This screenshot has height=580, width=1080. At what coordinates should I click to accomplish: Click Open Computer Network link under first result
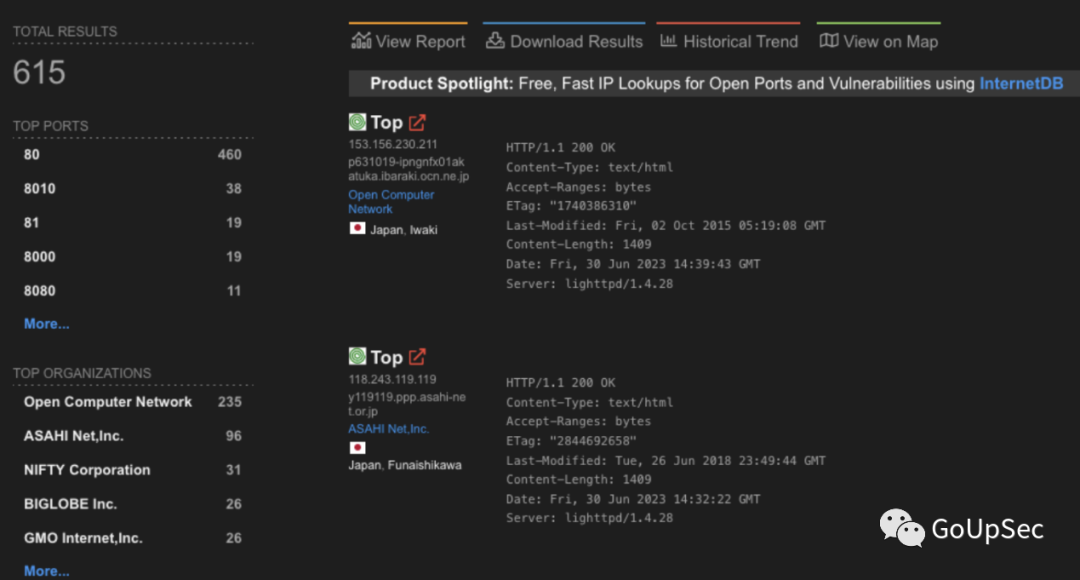click(391, 202)
